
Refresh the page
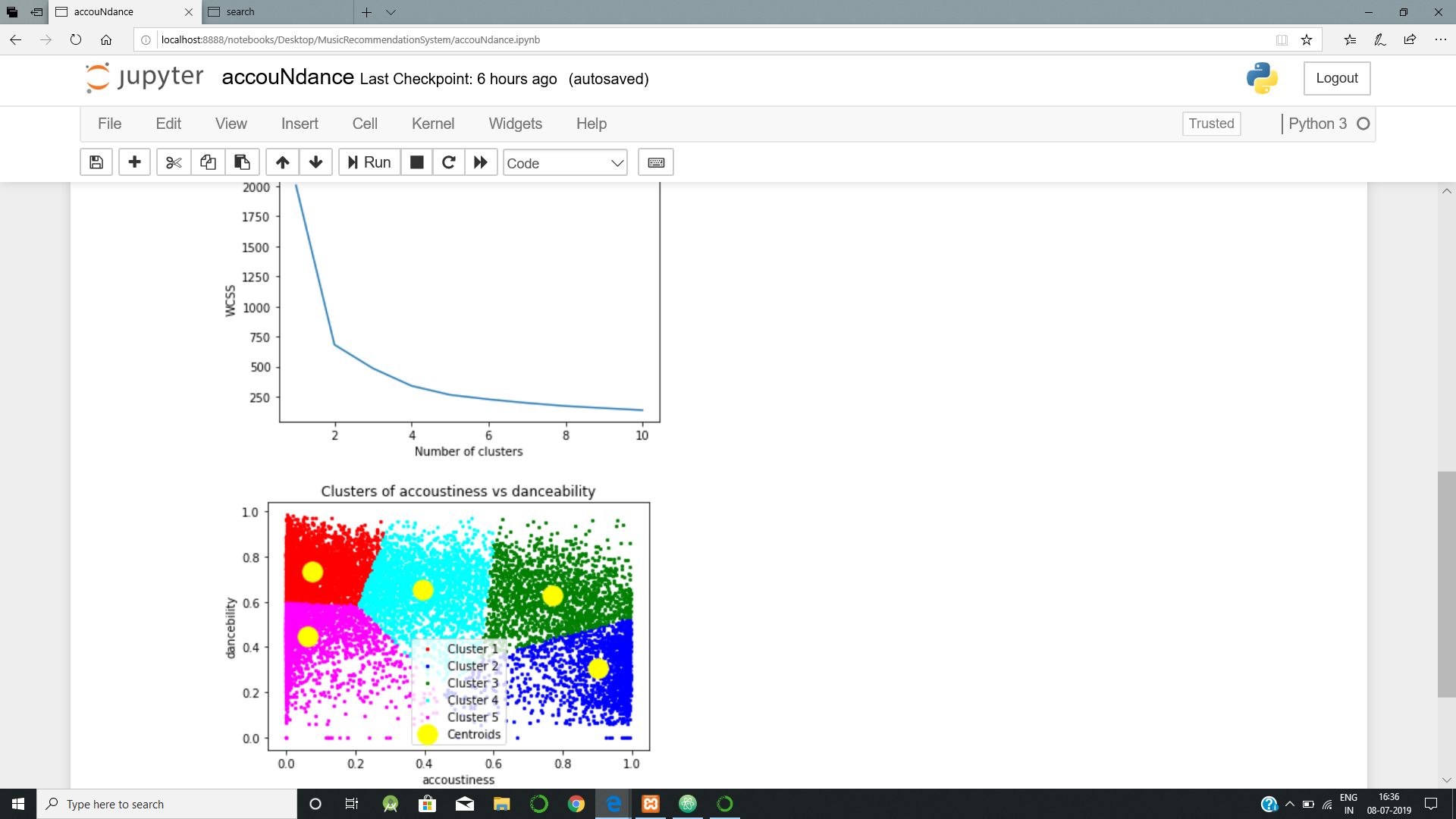pyautogui.click(x=76, y=39)
